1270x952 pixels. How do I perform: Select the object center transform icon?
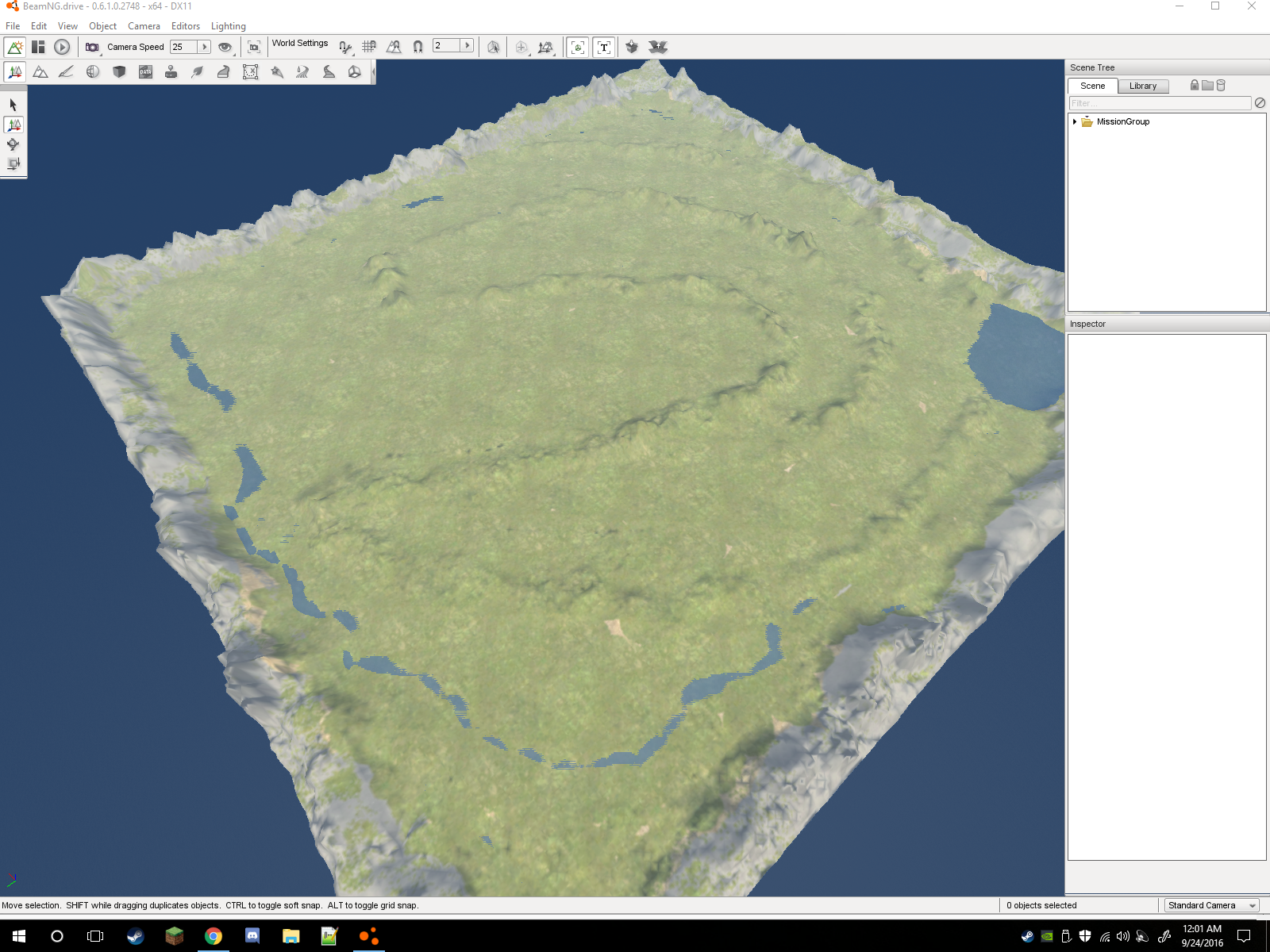pos(521,47)
